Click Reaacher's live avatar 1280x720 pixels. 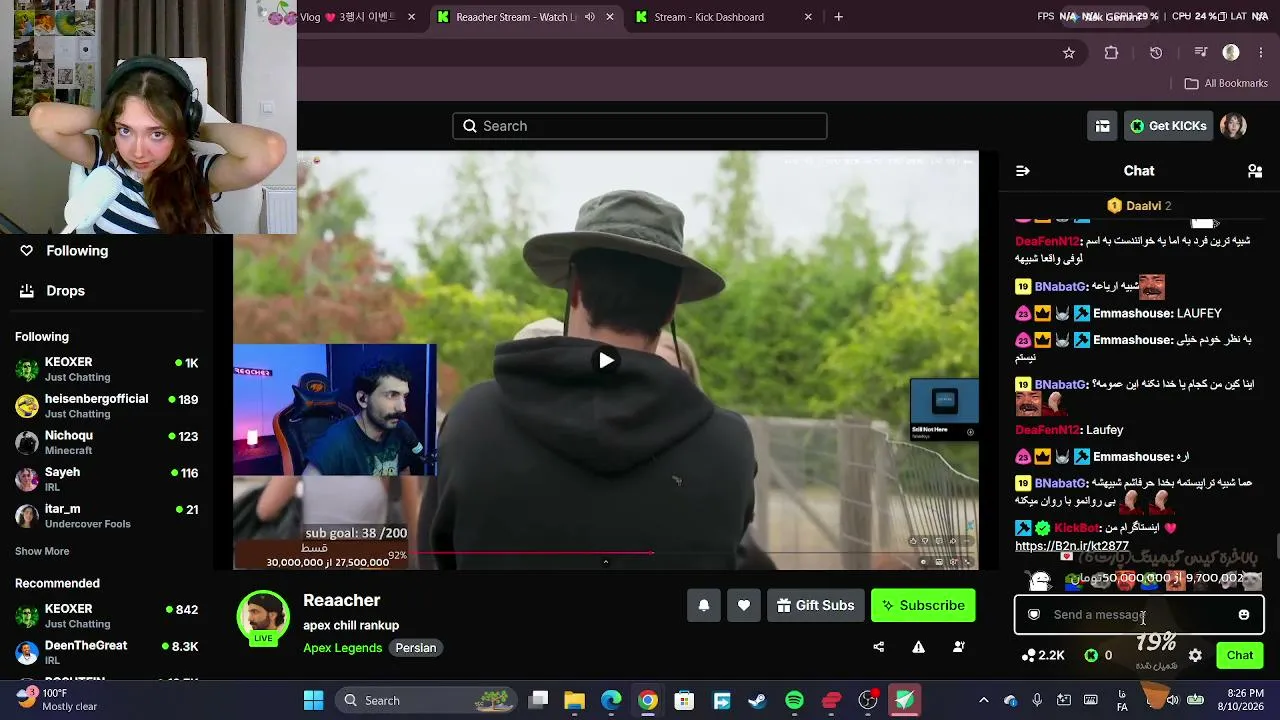pyautogui.click(x=263, y=618)
